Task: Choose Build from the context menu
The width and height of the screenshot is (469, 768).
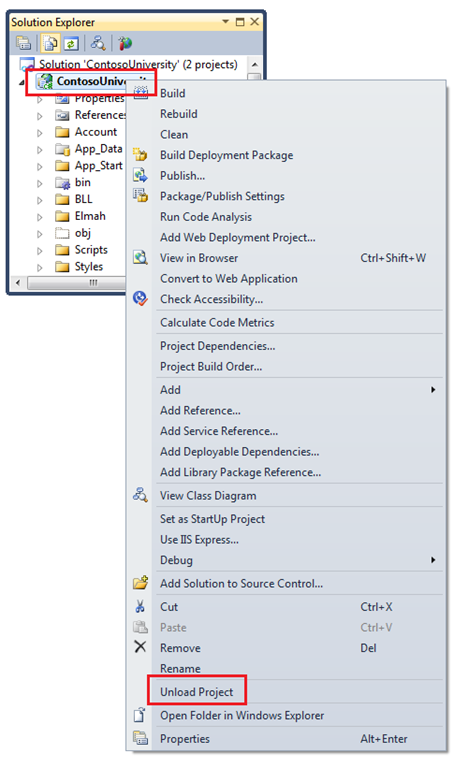Action: tap(172, 93)
